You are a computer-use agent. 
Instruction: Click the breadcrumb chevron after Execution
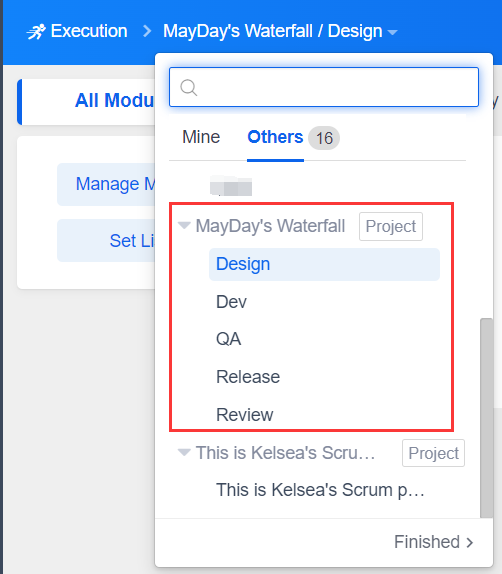point(147,31)
